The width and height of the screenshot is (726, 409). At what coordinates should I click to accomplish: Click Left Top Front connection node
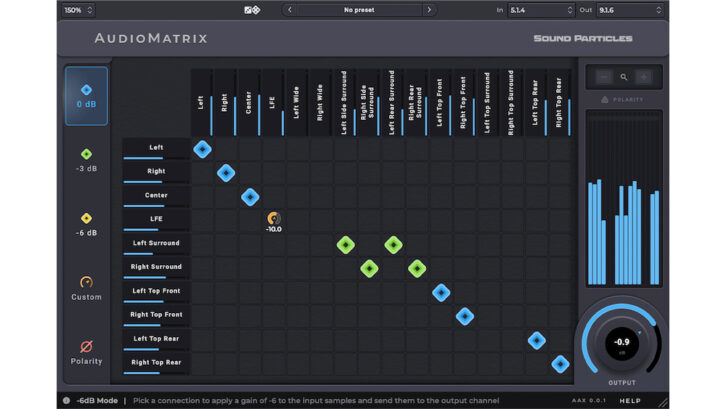click(441, 292)
